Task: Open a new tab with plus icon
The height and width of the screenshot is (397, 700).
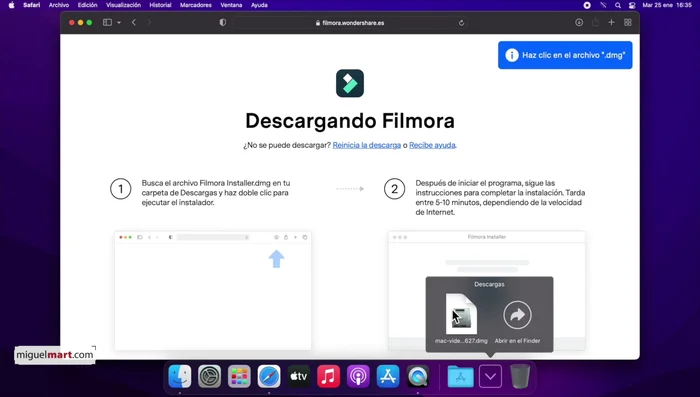Action: [612, 22]
